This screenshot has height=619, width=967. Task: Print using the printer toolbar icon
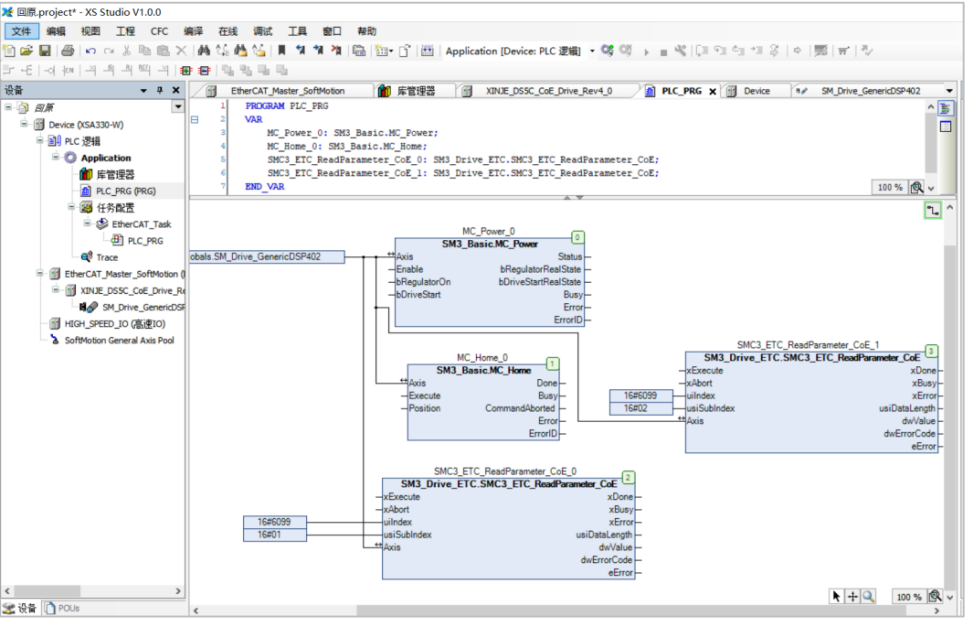click(68, 51)
